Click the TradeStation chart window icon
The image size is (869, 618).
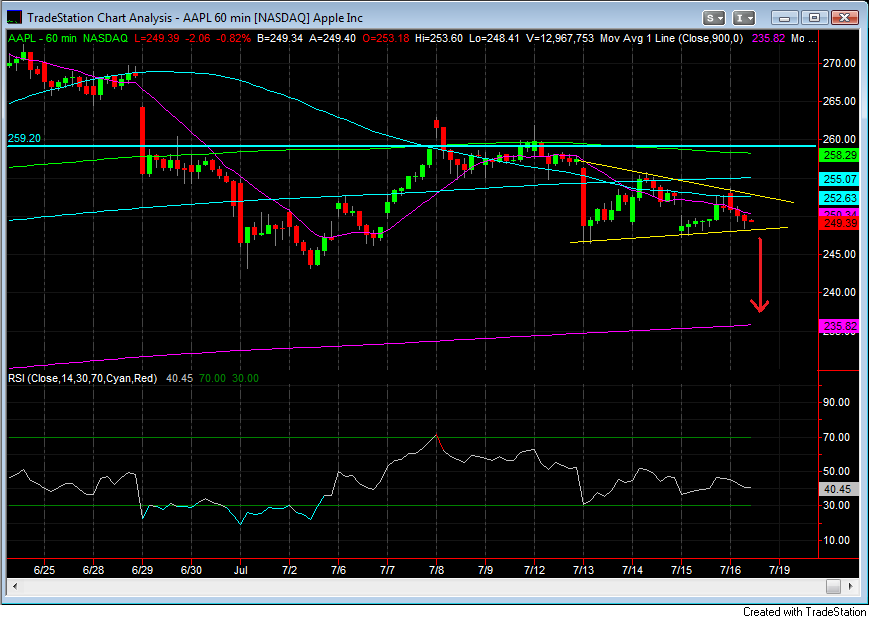click(16, 17)
